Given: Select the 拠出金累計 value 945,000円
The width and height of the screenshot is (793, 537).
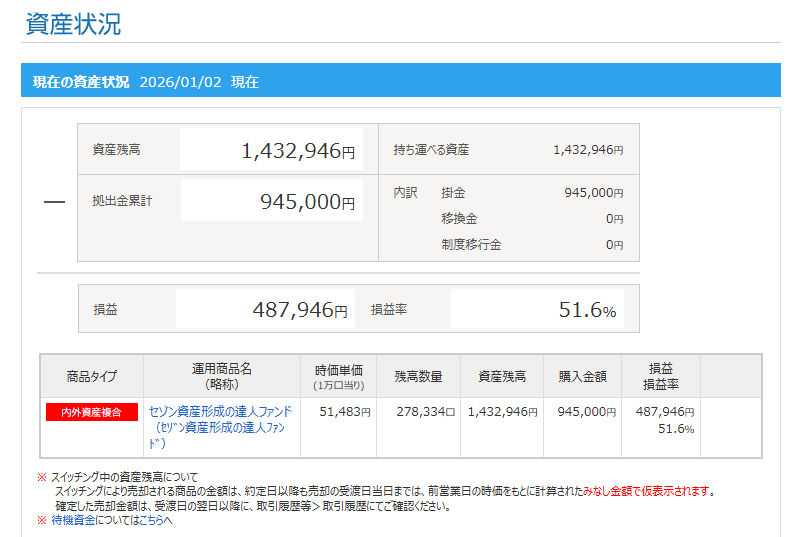Looking at the screenshot, I should 306,202.
